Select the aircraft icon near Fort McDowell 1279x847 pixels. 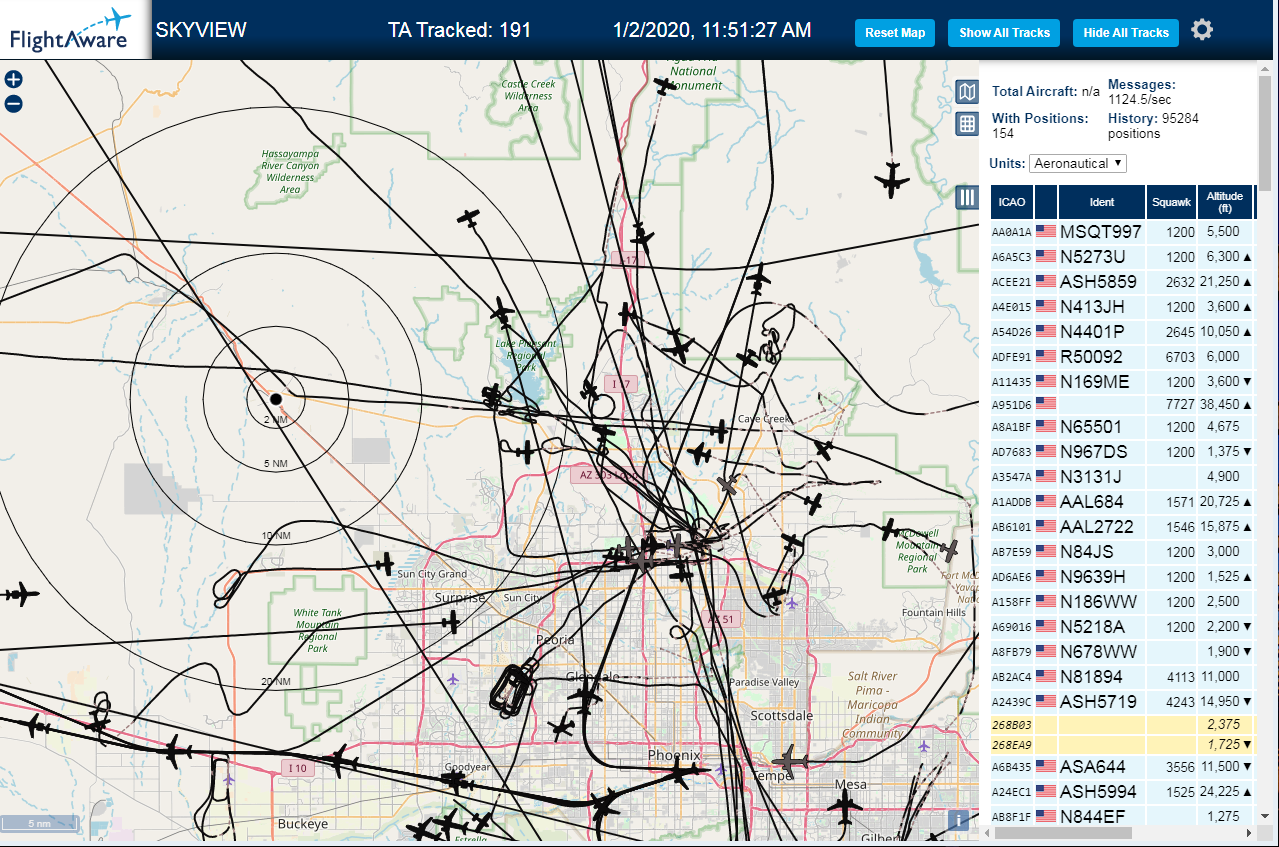coord(949,550)
